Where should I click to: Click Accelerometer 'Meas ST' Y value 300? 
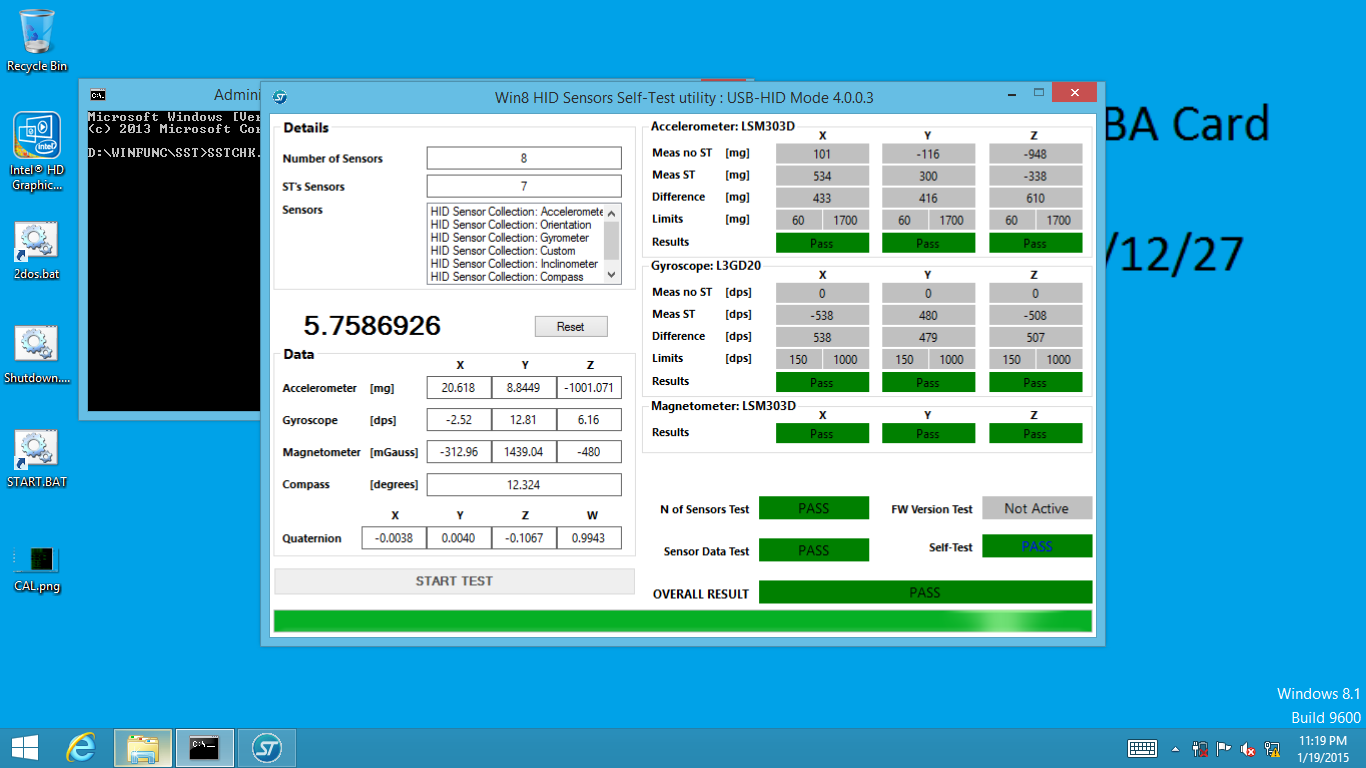point(928,176)
